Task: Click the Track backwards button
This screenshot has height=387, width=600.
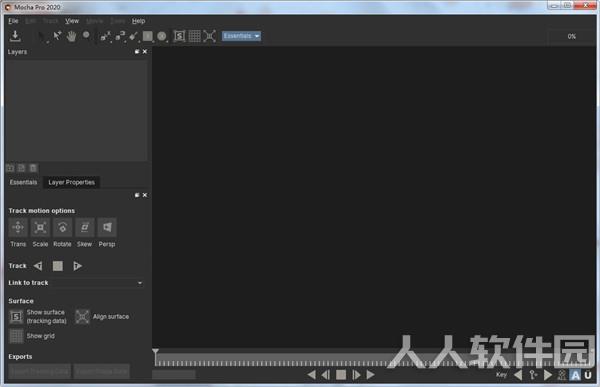Action: pyautogui.click(x=38, y=266)
